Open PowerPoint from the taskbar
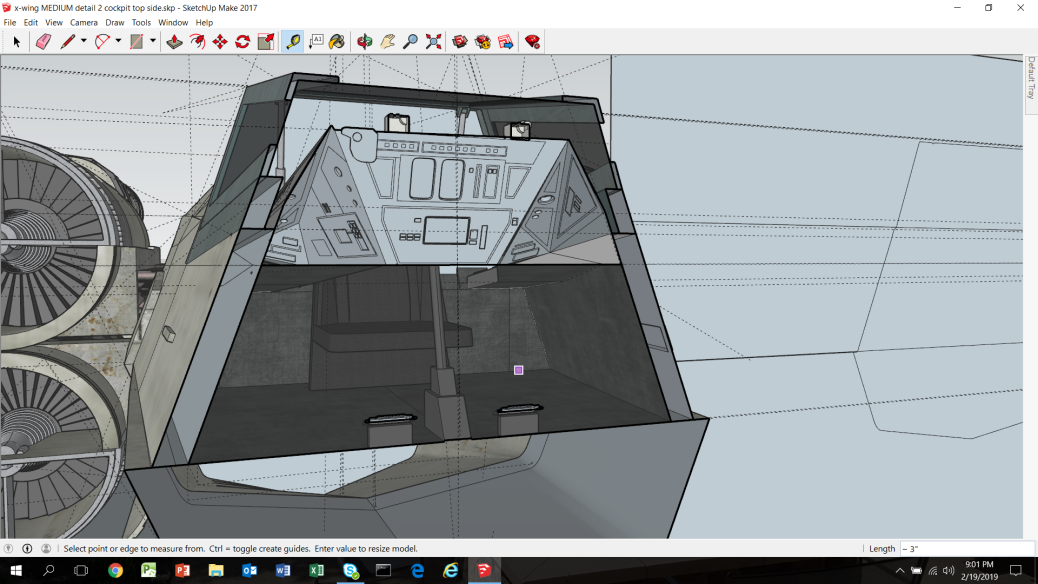The height and width of the screenshot is (584, 1038). [182, 570]
